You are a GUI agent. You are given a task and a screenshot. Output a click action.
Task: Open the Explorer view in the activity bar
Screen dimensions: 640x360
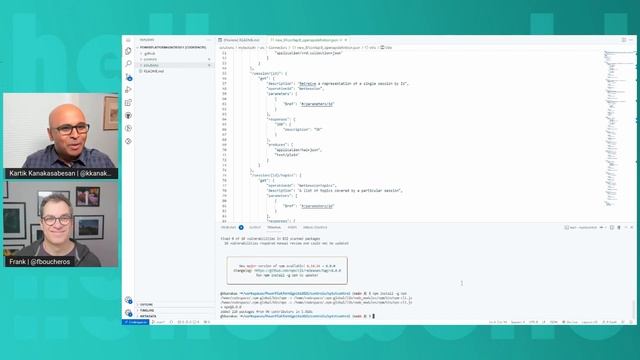pos(128,51)
